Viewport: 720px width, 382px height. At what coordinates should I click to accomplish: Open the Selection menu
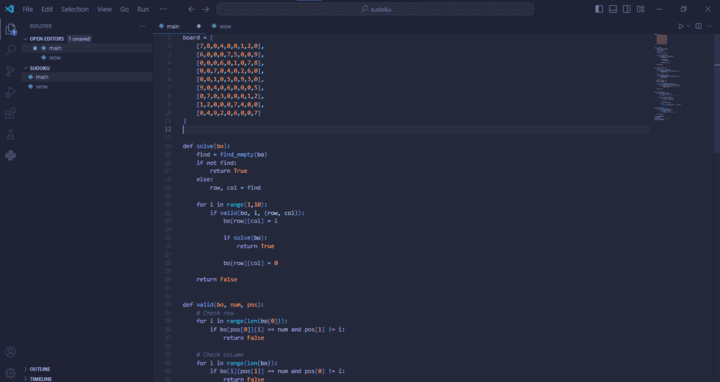click(74, 9)
